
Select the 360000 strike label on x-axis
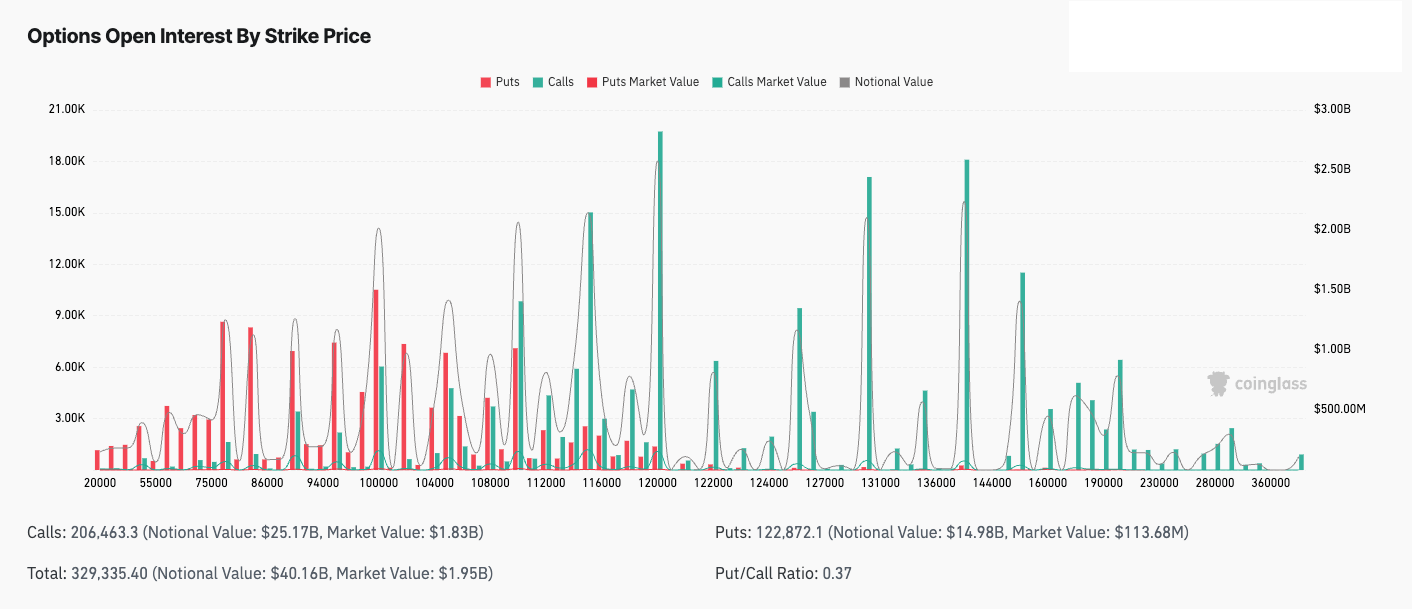coord(1270,483)
